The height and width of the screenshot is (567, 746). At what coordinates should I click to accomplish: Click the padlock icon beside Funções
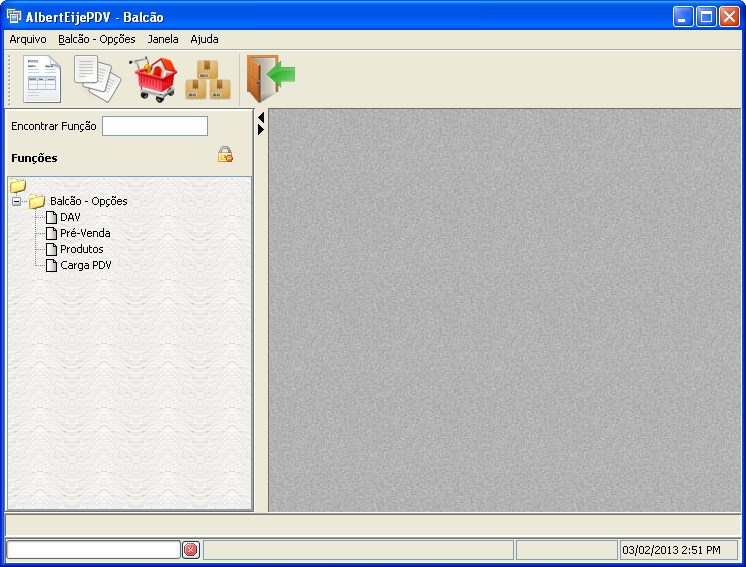click(225, 155)
